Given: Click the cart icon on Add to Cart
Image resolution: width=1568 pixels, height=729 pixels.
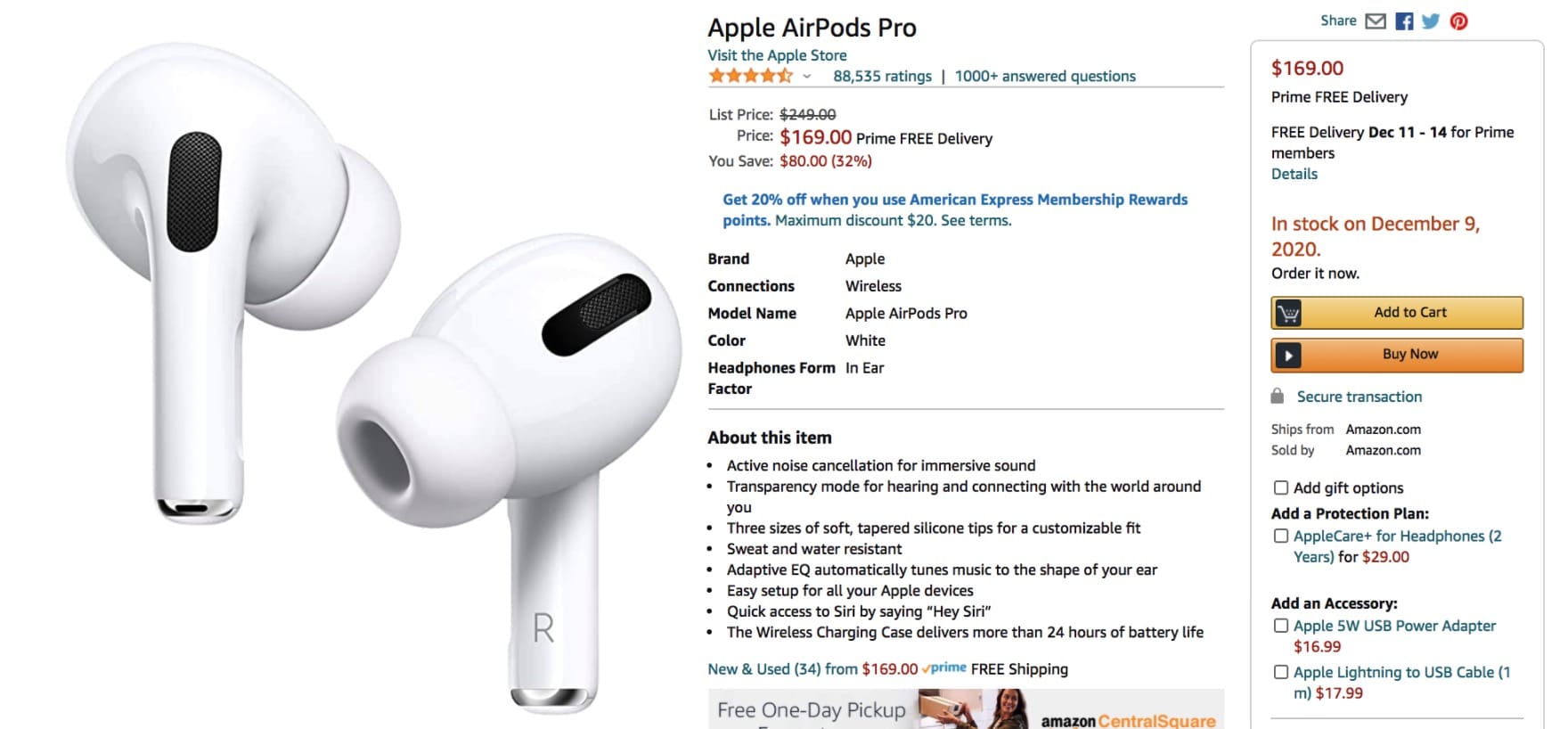Looking at the screenshot, I should tap(1288, 313).
